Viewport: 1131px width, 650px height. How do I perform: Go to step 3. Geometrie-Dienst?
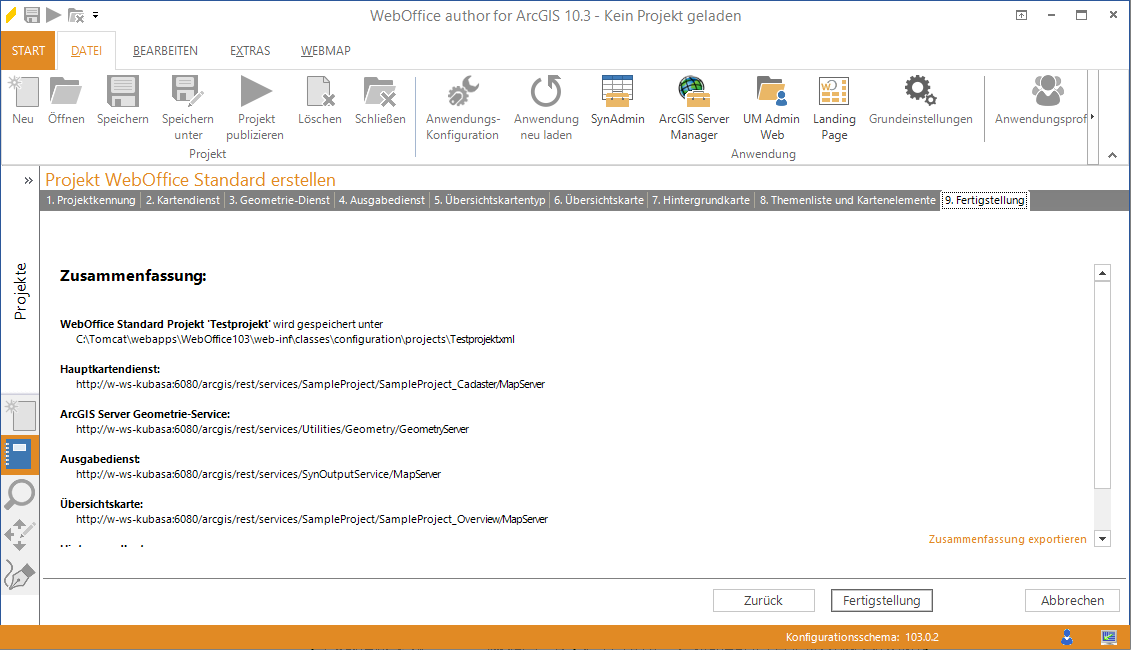(x=279, y=201)
